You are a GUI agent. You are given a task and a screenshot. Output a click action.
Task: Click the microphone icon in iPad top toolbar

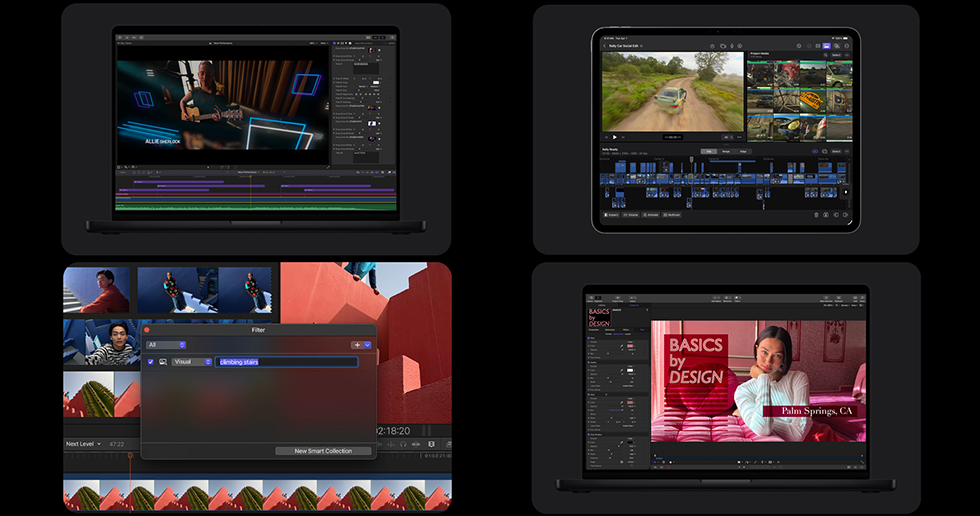point(733,45)
